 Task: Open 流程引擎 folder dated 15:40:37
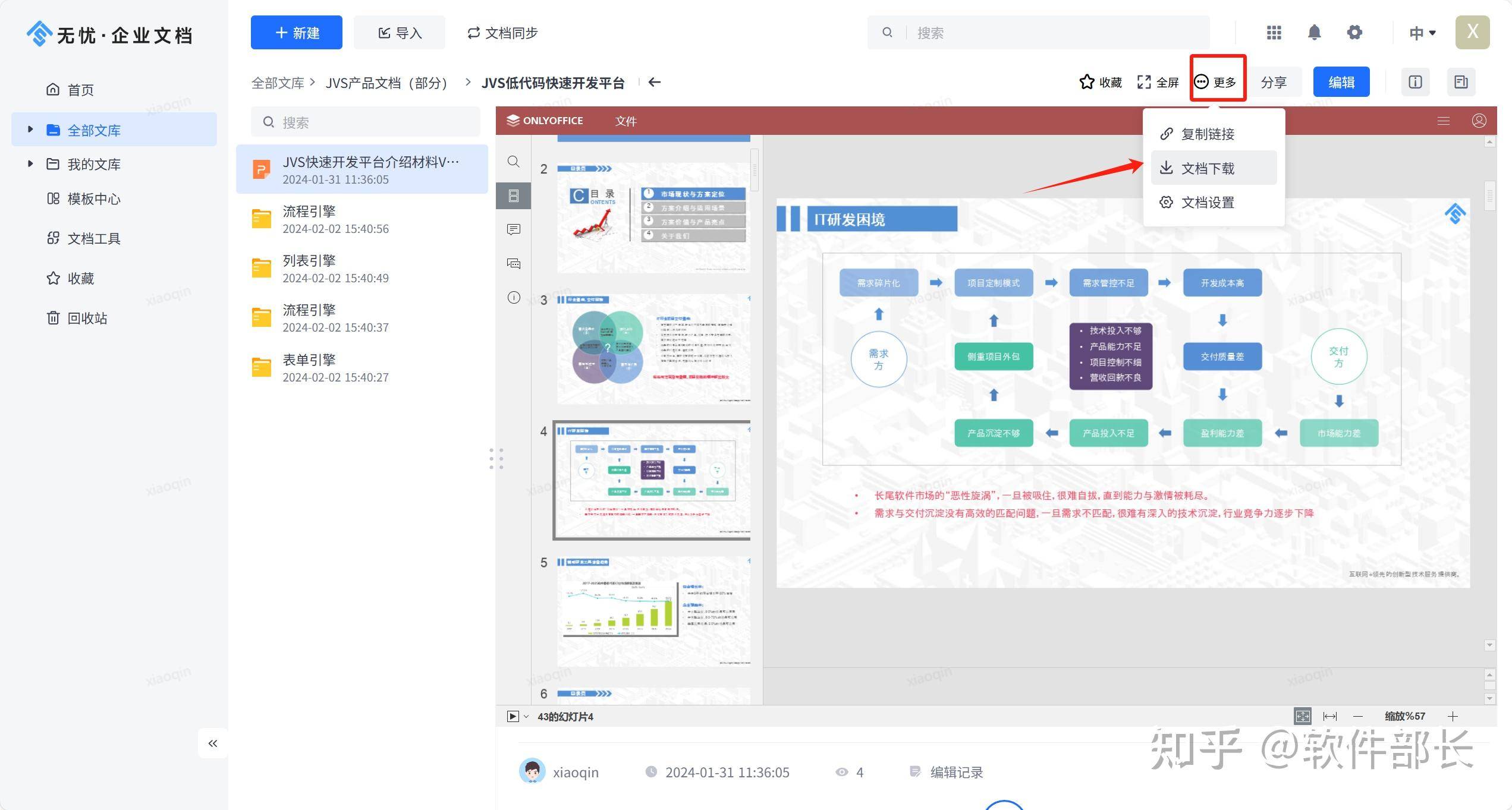pyautogui.click(x=362, y=318)
